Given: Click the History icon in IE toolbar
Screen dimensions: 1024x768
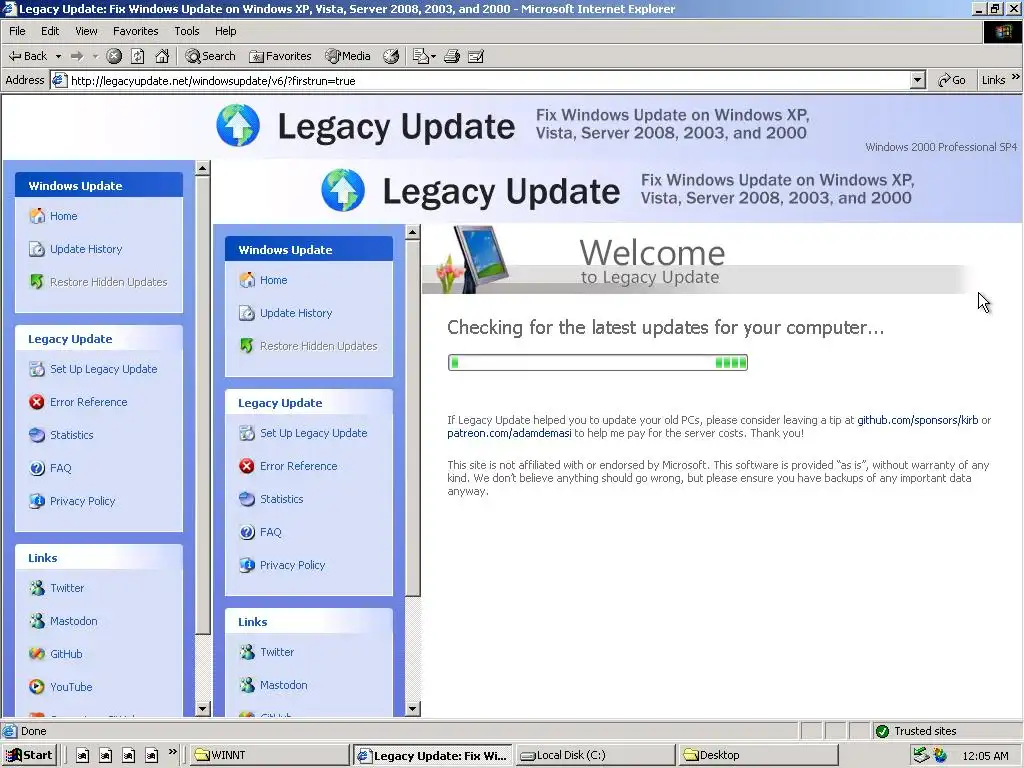Looking at the screenshot, I should coord(391,56).
